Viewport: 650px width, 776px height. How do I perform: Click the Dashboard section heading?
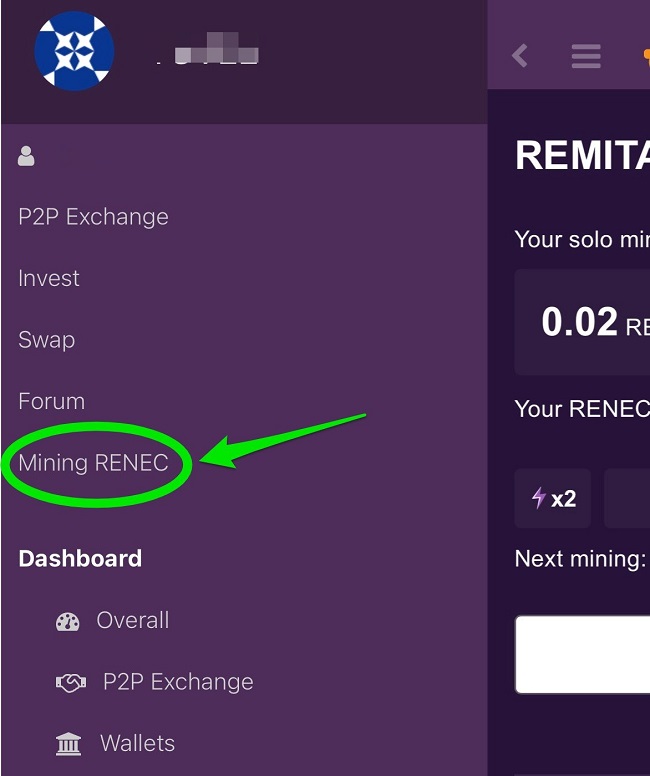80,559
